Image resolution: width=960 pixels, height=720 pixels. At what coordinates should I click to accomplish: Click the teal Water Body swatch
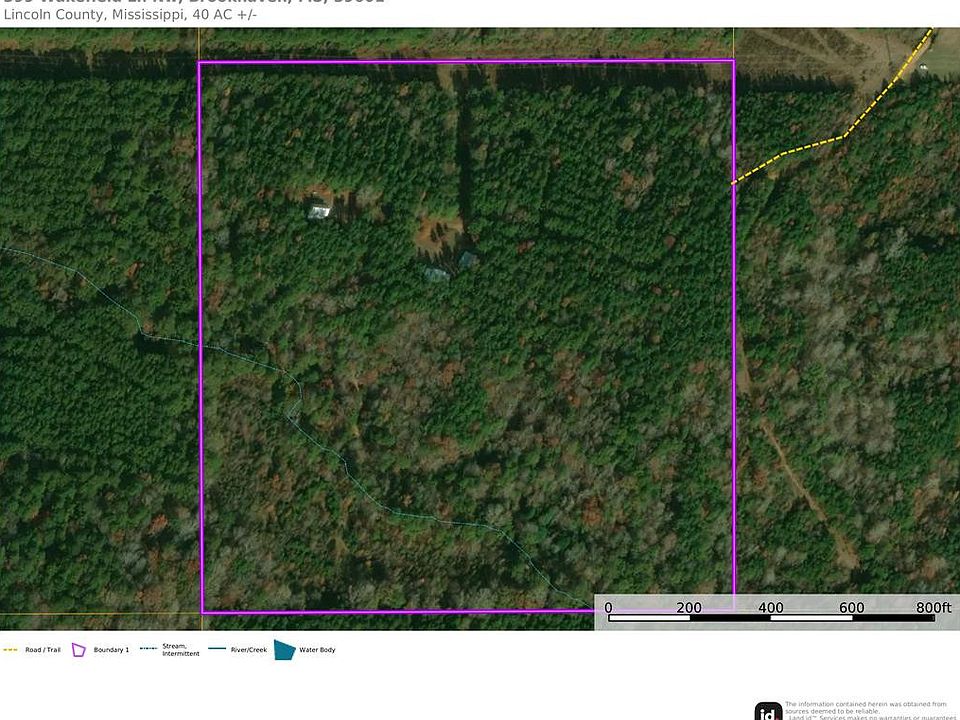pyautogui.click(x=284, y=650)
